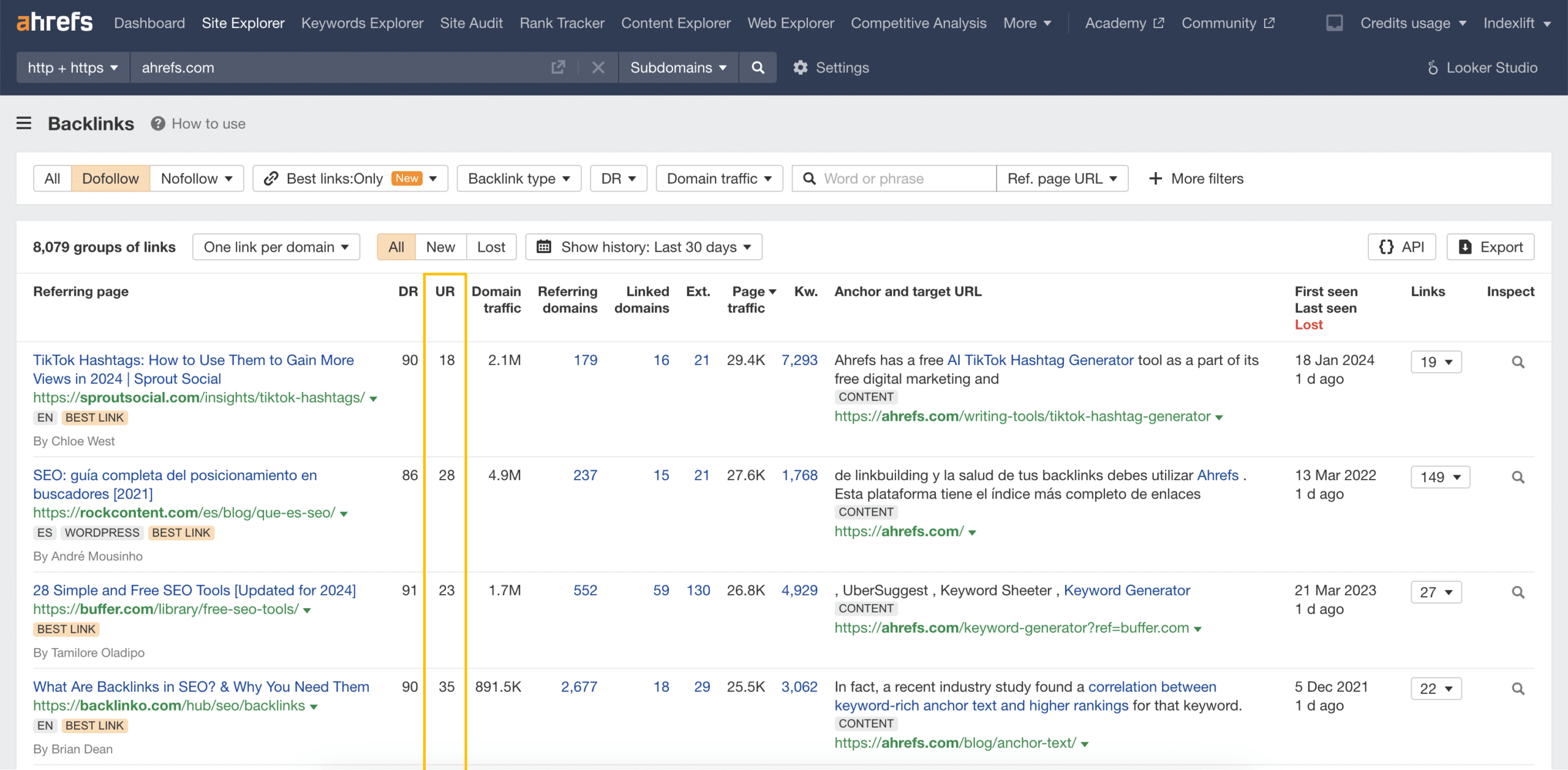The image size is (1568, 770).
Task: Show only Lost links
Action: click(491, 247)
